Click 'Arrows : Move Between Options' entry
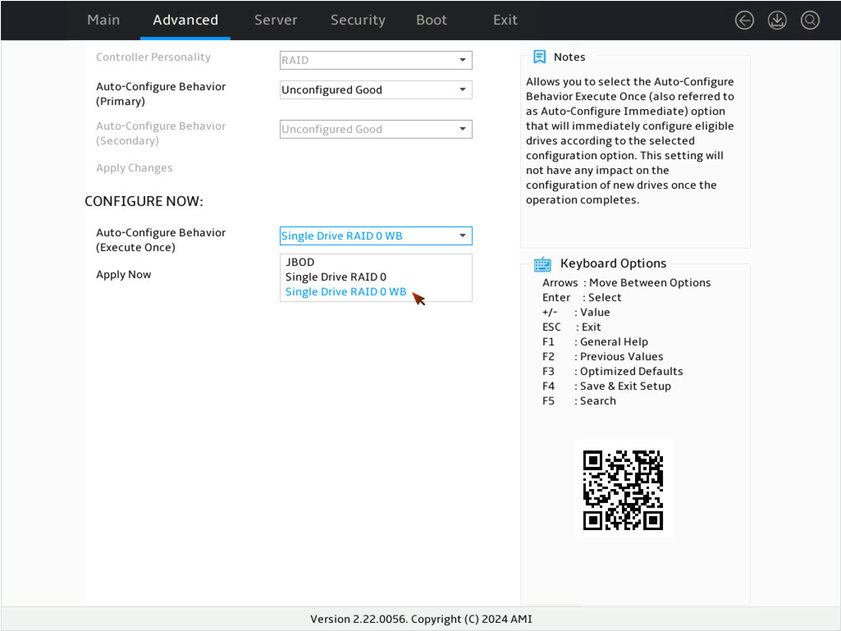This screenshot has width=841, height=631. click(626, 283)
